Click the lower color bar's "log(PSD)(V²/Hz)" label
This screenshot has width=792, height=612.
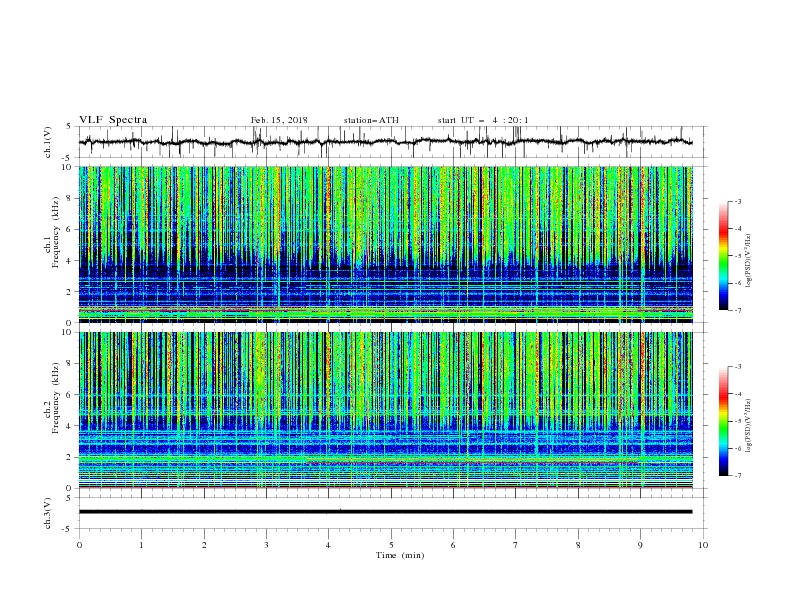pos(749,425)
